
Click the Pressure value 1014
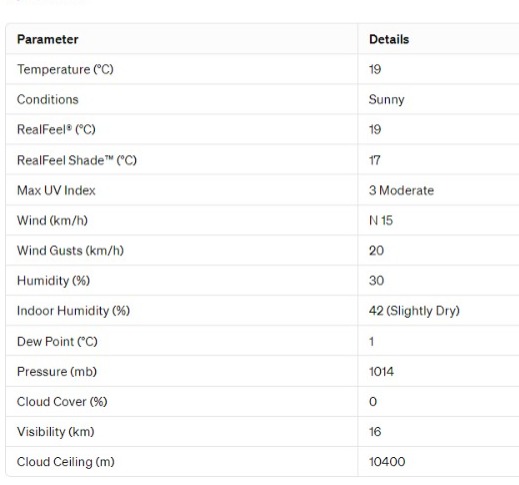pos(381,371)
